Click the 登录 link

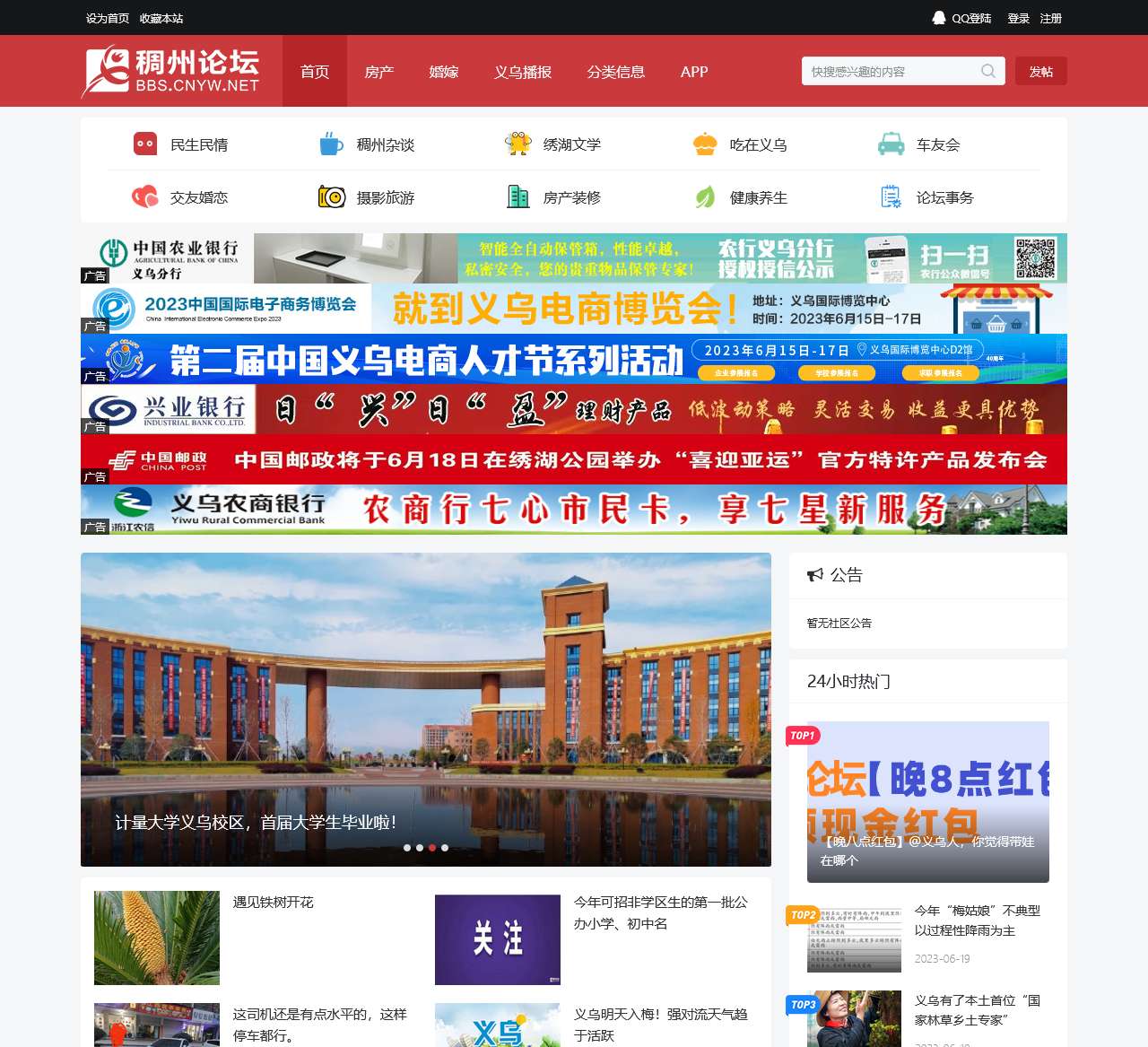[x=1019, y=18]
